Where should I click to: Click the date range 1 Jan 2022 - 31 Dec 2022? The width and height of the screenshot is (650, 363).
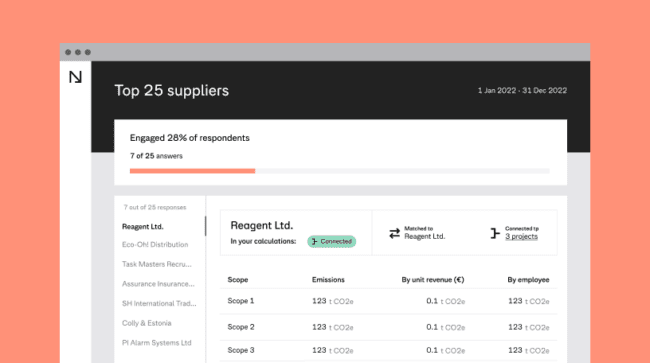[522, 90]
